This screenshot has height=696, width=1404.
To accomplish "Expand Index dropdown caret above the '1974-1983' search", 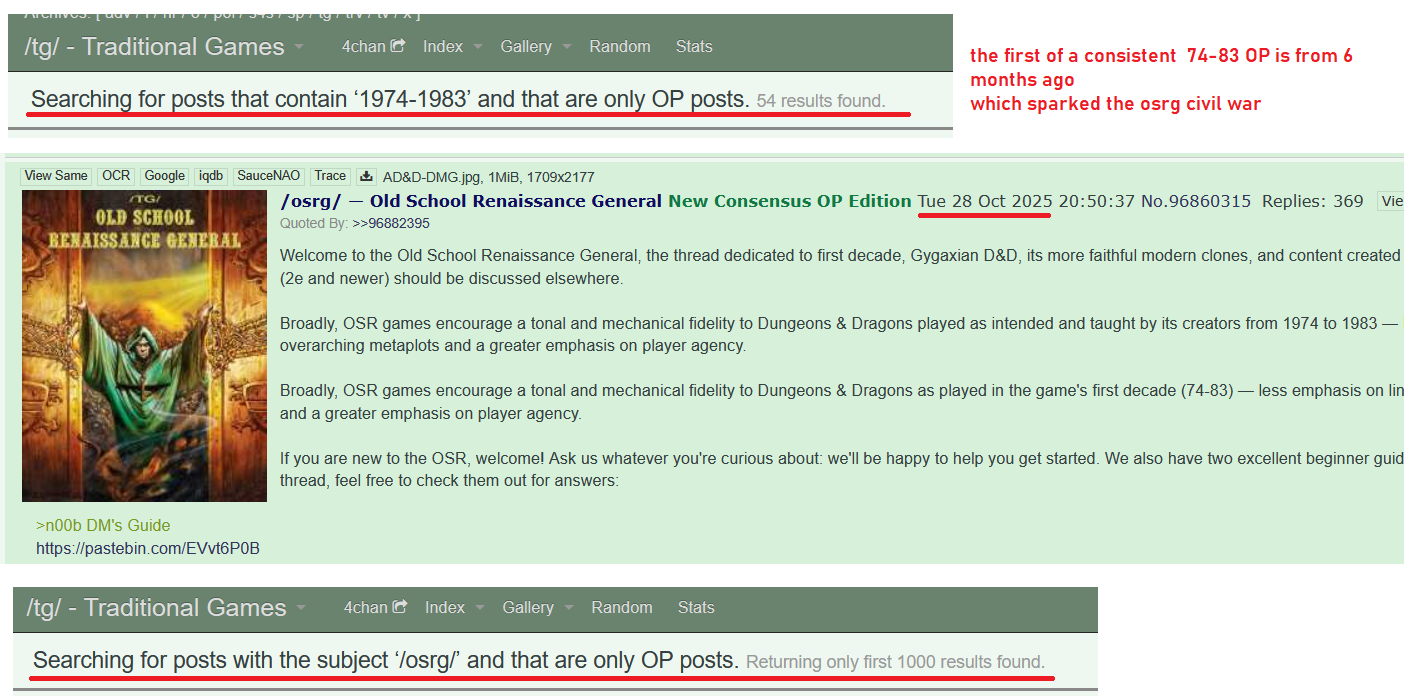I will tap(478, 47).
